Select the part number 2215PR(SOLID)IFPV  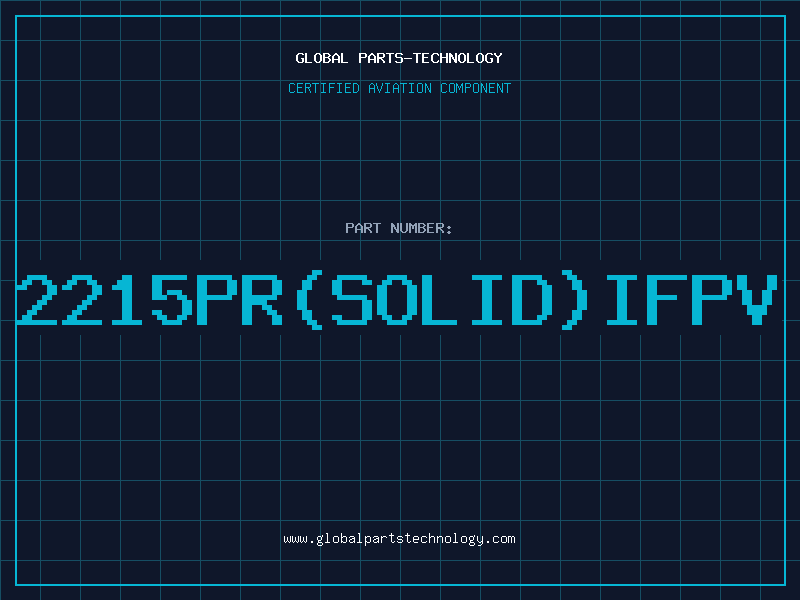(x=397, y=299)
